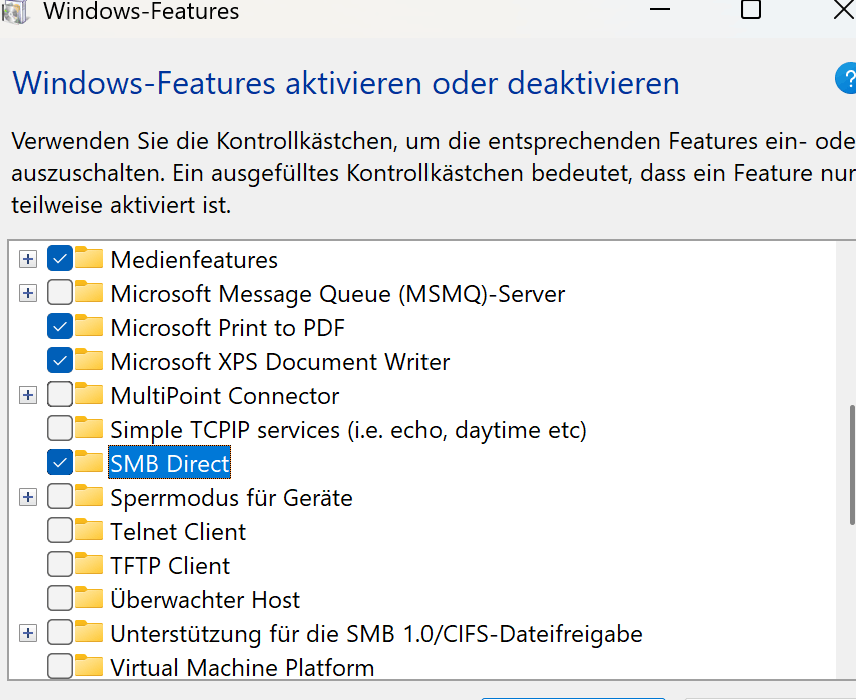Expand the Sperrmodus für Geräte node
856x700 pixels.
(28, 497)
